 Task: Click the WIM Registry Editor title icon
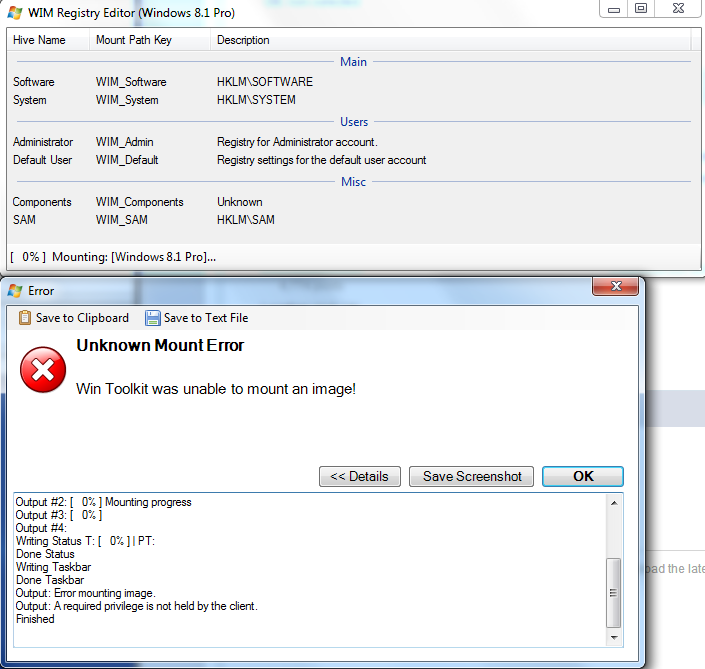coord(15,13)
